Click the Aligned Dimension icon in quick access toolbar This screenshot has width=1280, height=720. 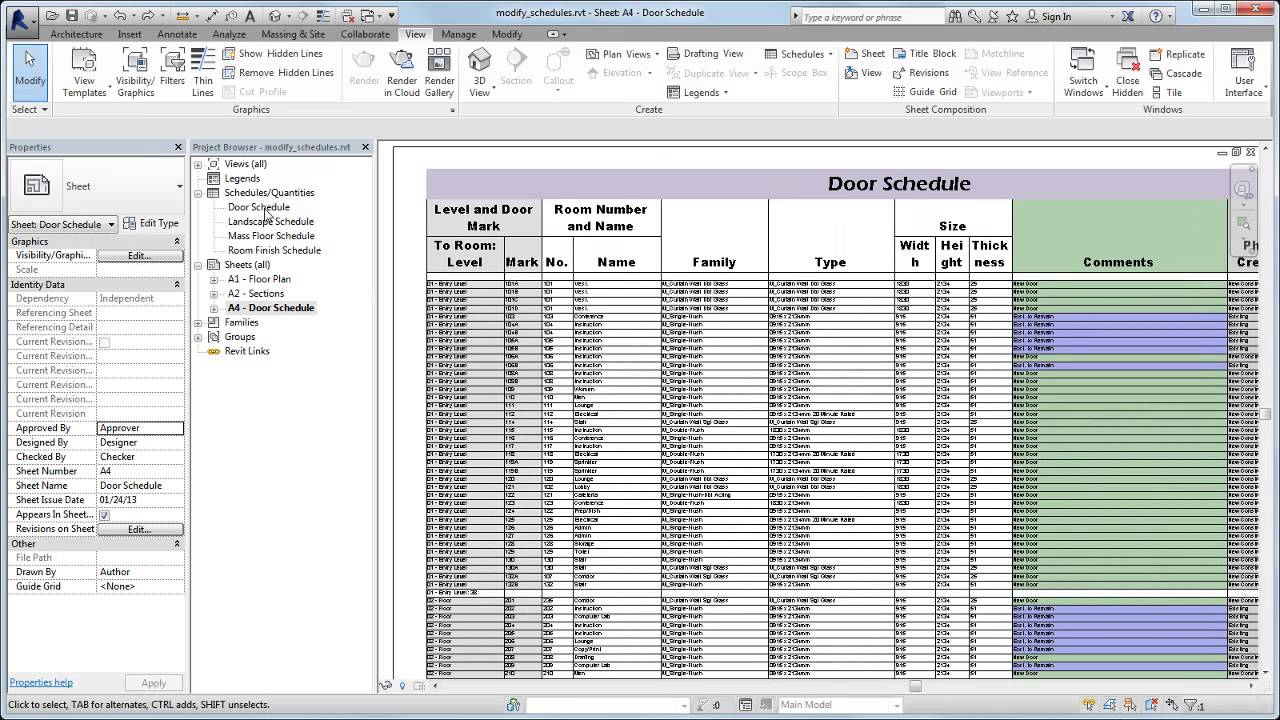tap(212, 16)
